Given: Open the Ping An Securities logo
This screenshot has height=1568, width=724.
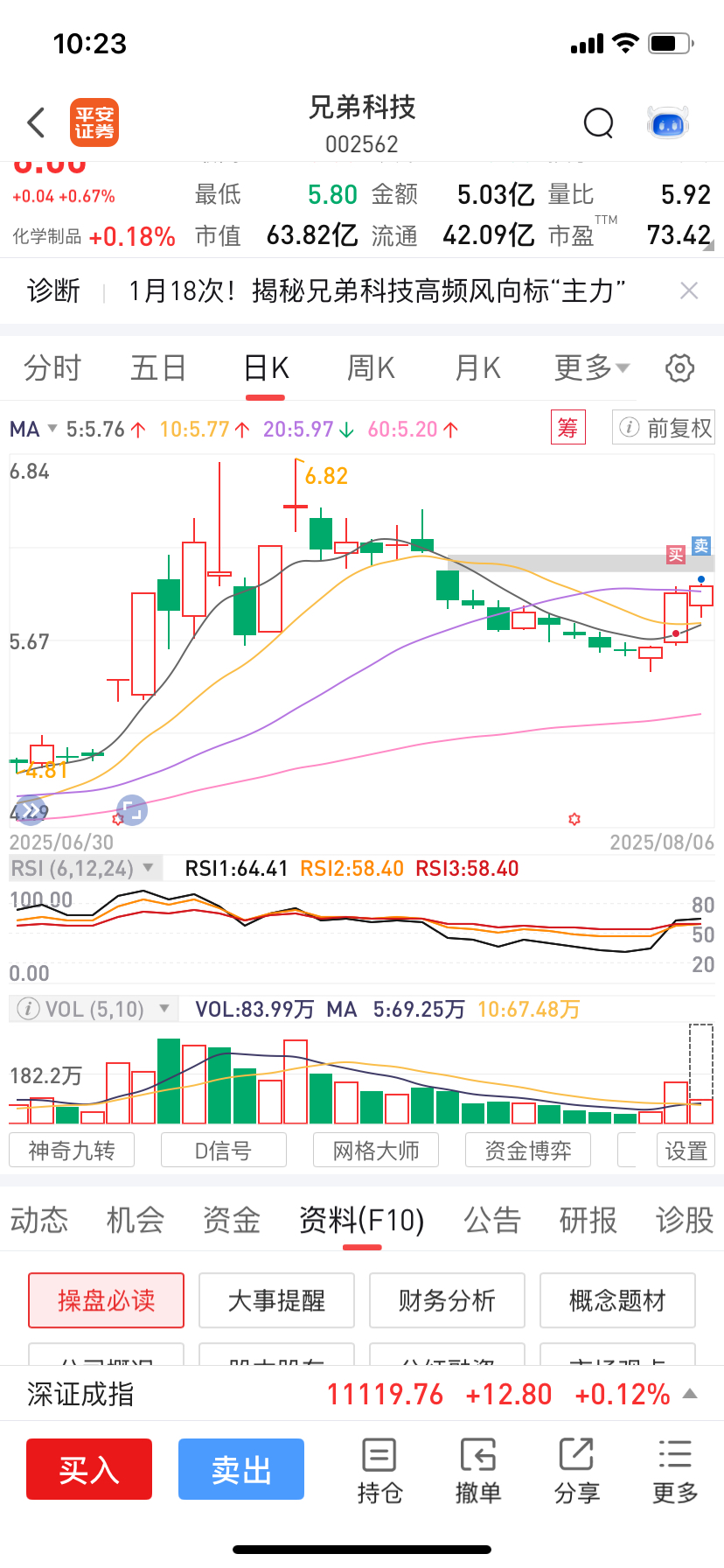Looking at the screenshot, I should (x=94, y=122).
